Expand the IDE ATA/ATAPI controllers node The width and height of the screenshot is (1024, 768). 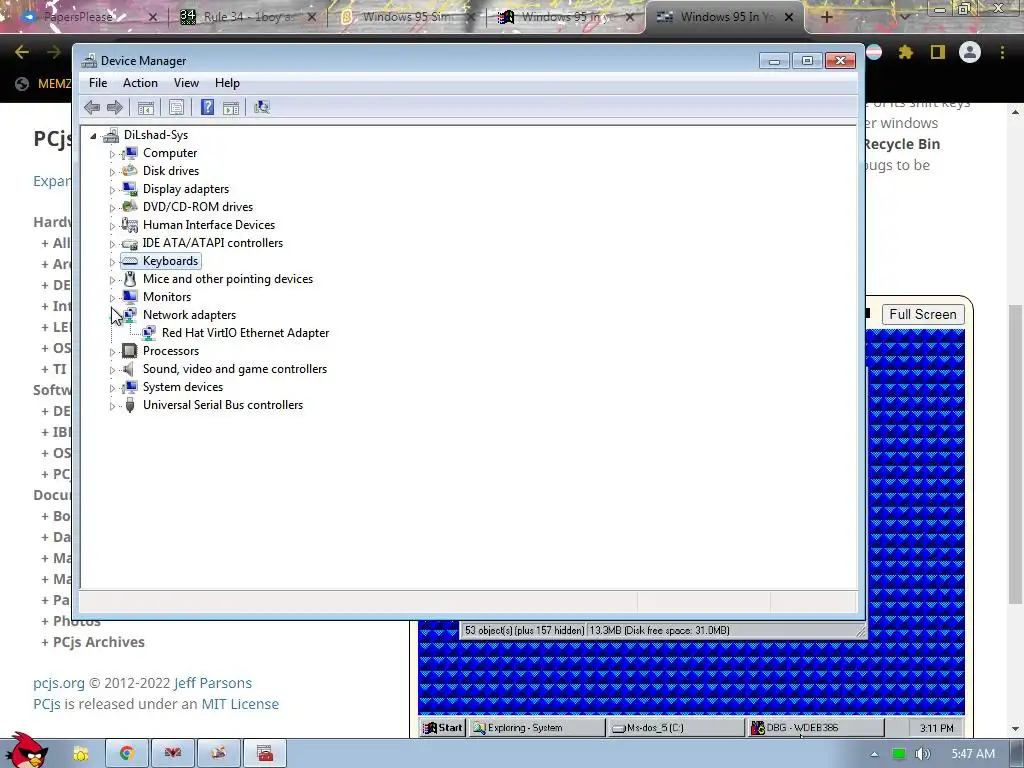click(112, 244)
